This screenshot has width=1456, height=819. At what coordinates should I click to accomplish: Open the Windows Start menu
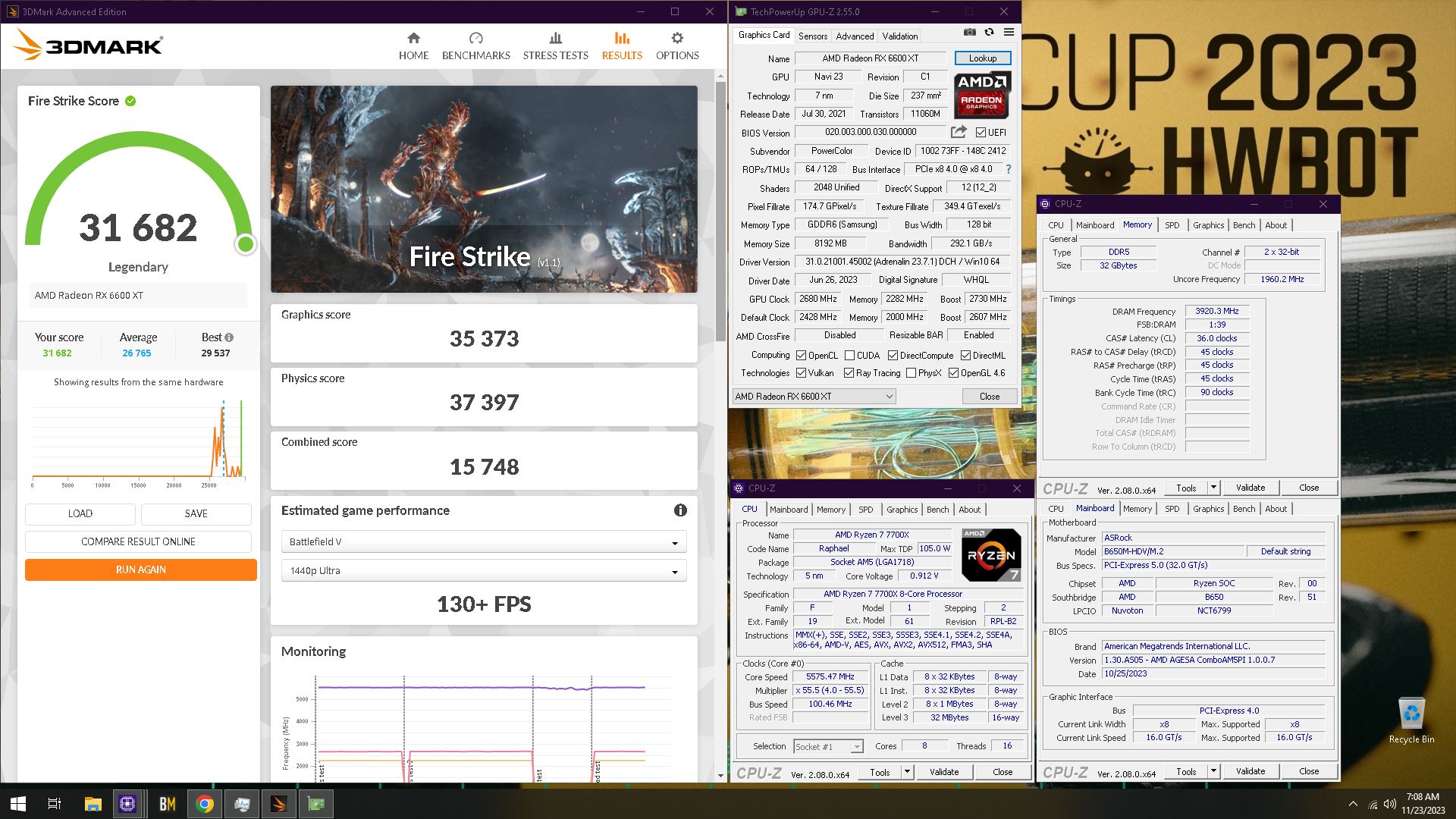[x=18, y=804]
